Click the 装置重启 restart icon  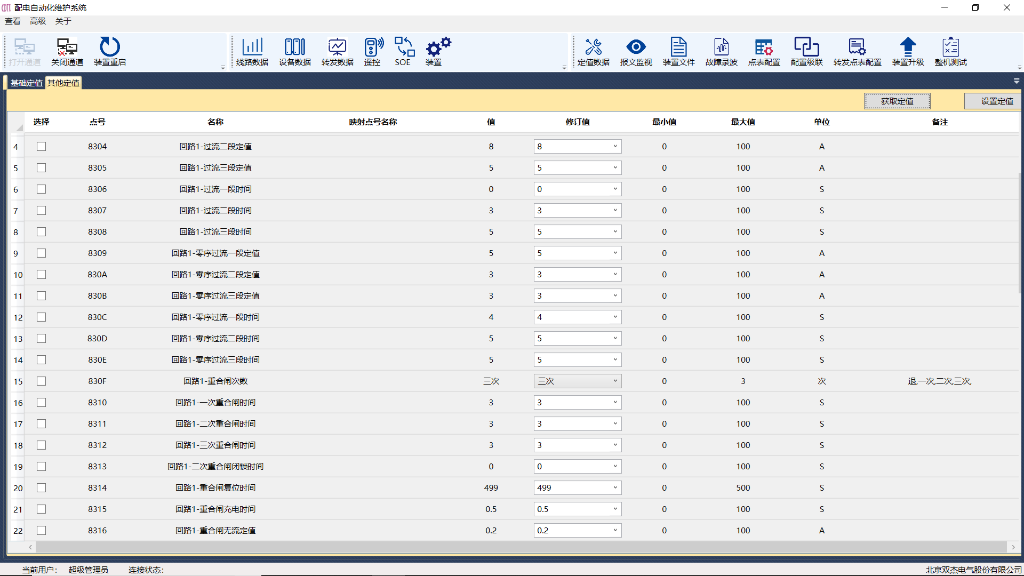(x=109, y=47)
